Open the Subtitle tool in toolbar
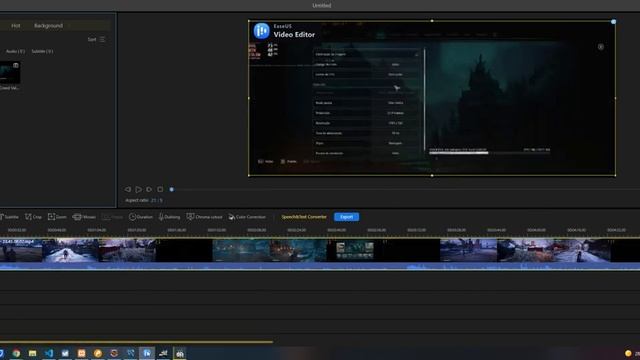This screenshot has height=360, width=640. (9, 217)
